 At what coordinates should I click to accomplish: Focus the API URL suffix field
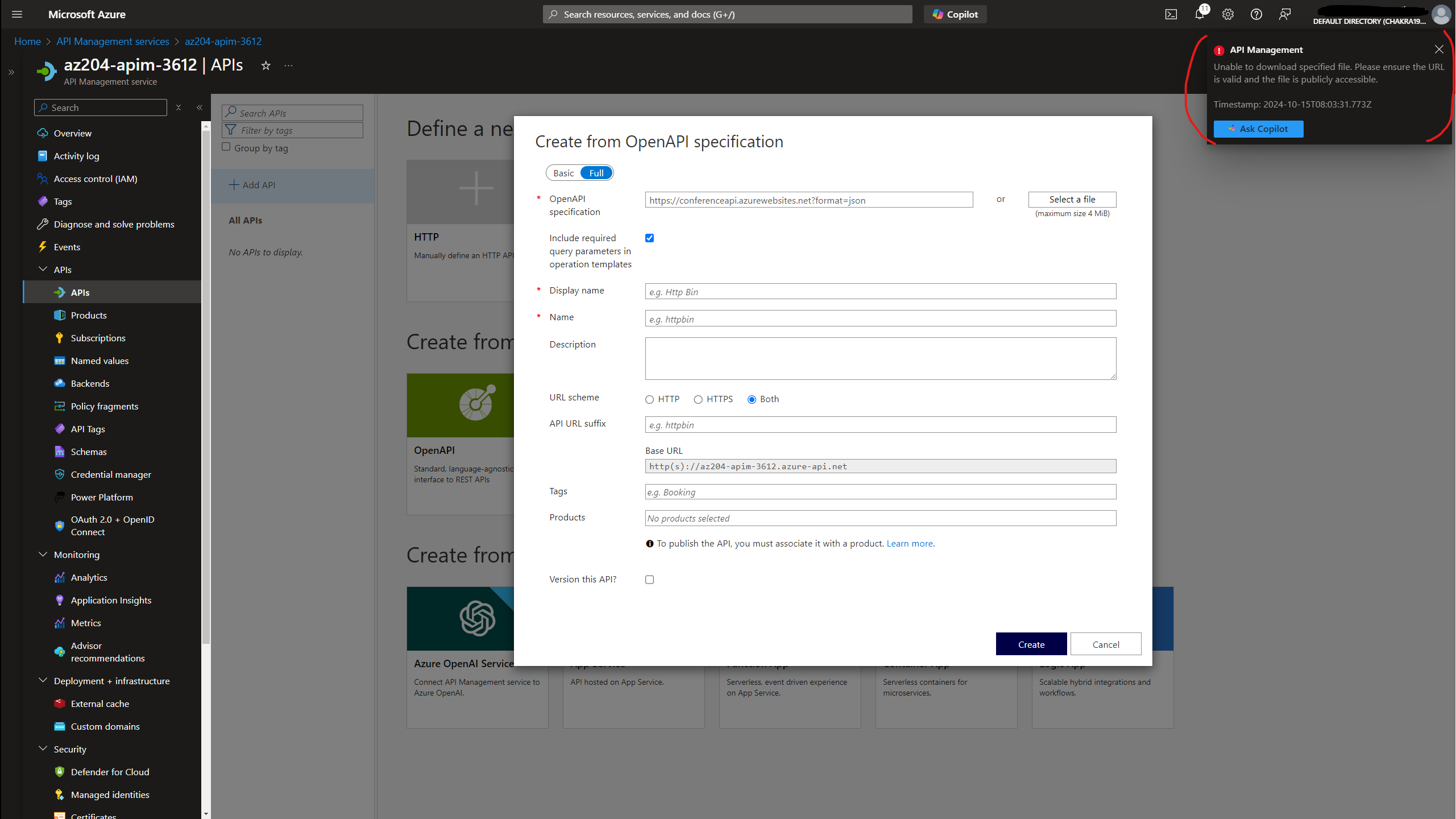880,425
